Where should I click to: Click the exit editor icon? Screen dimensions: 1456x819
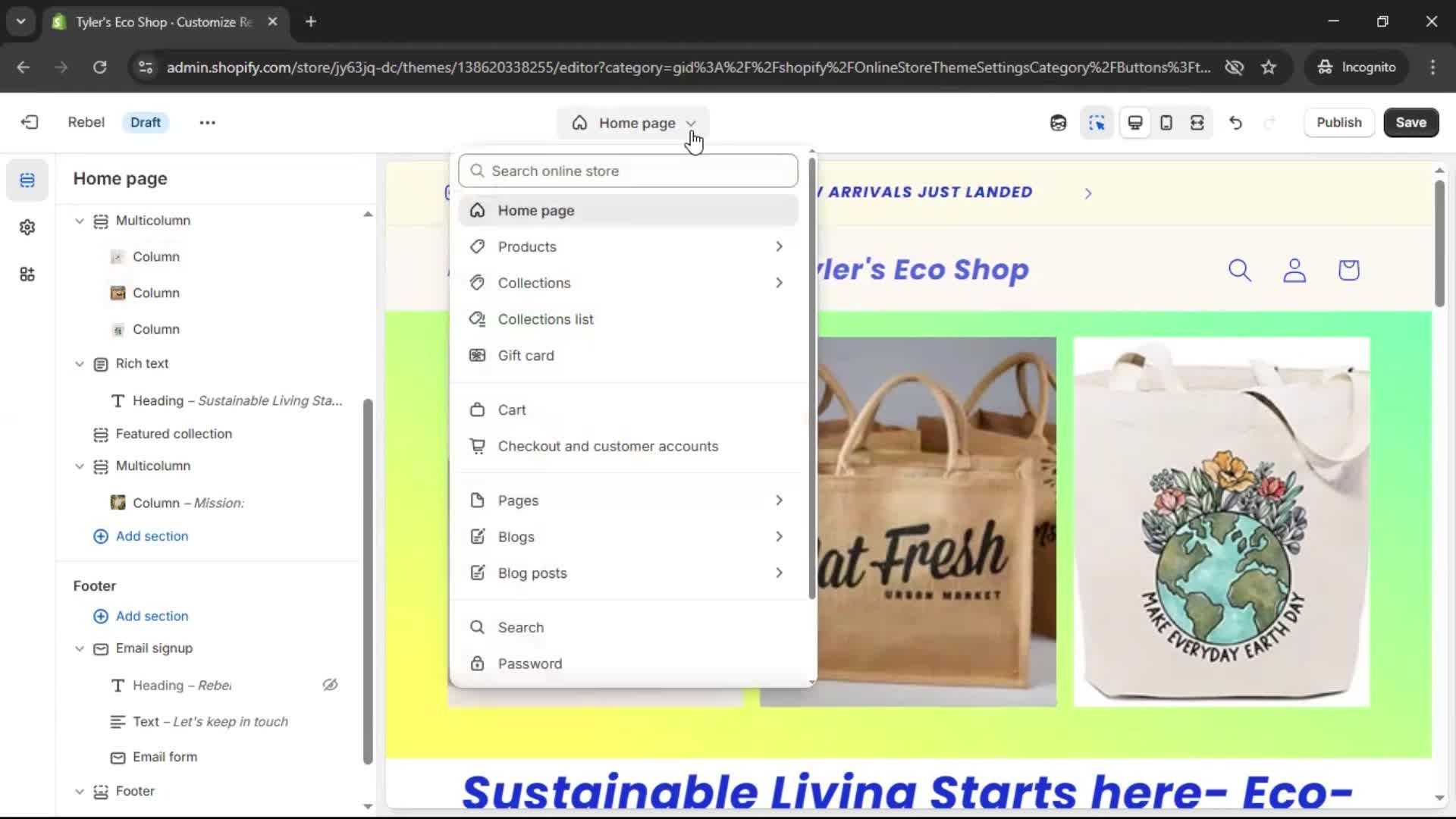(30, 122)
